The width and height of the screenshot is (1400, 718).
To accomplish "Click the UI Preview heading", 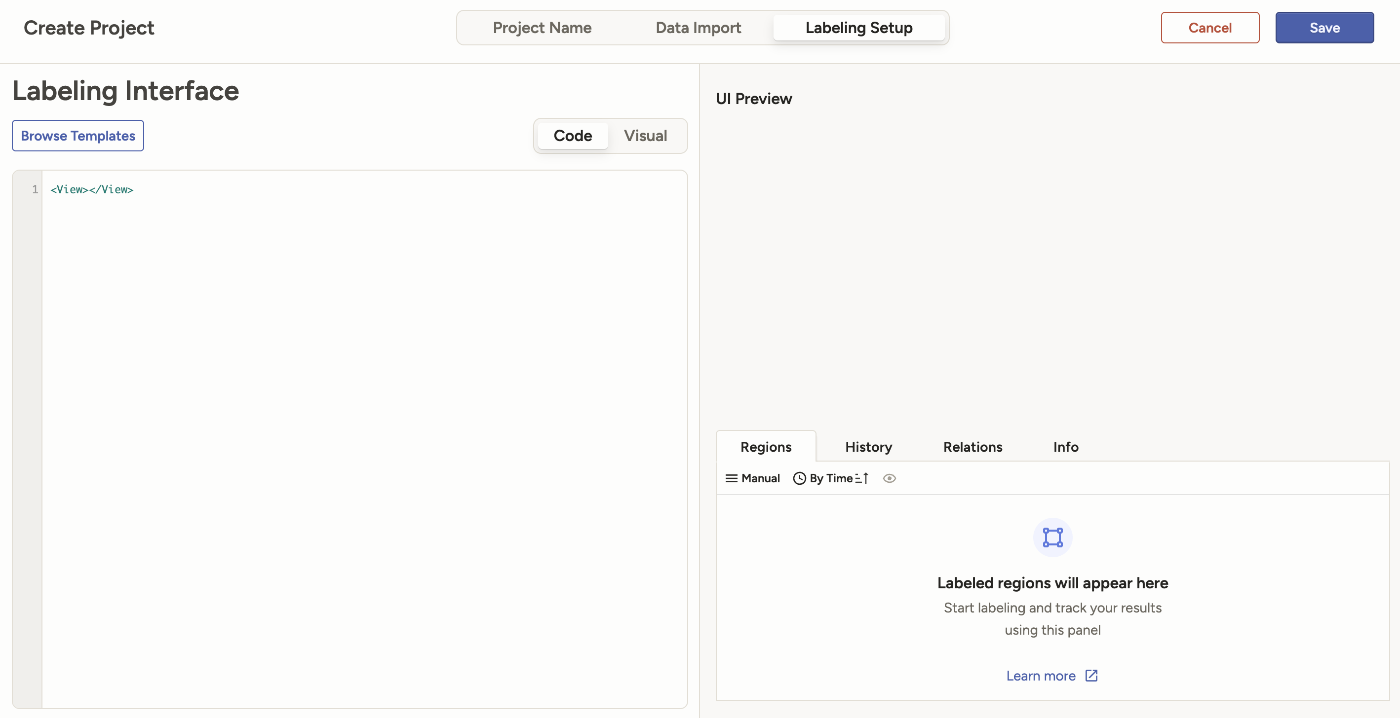I will tap(754, 99).
